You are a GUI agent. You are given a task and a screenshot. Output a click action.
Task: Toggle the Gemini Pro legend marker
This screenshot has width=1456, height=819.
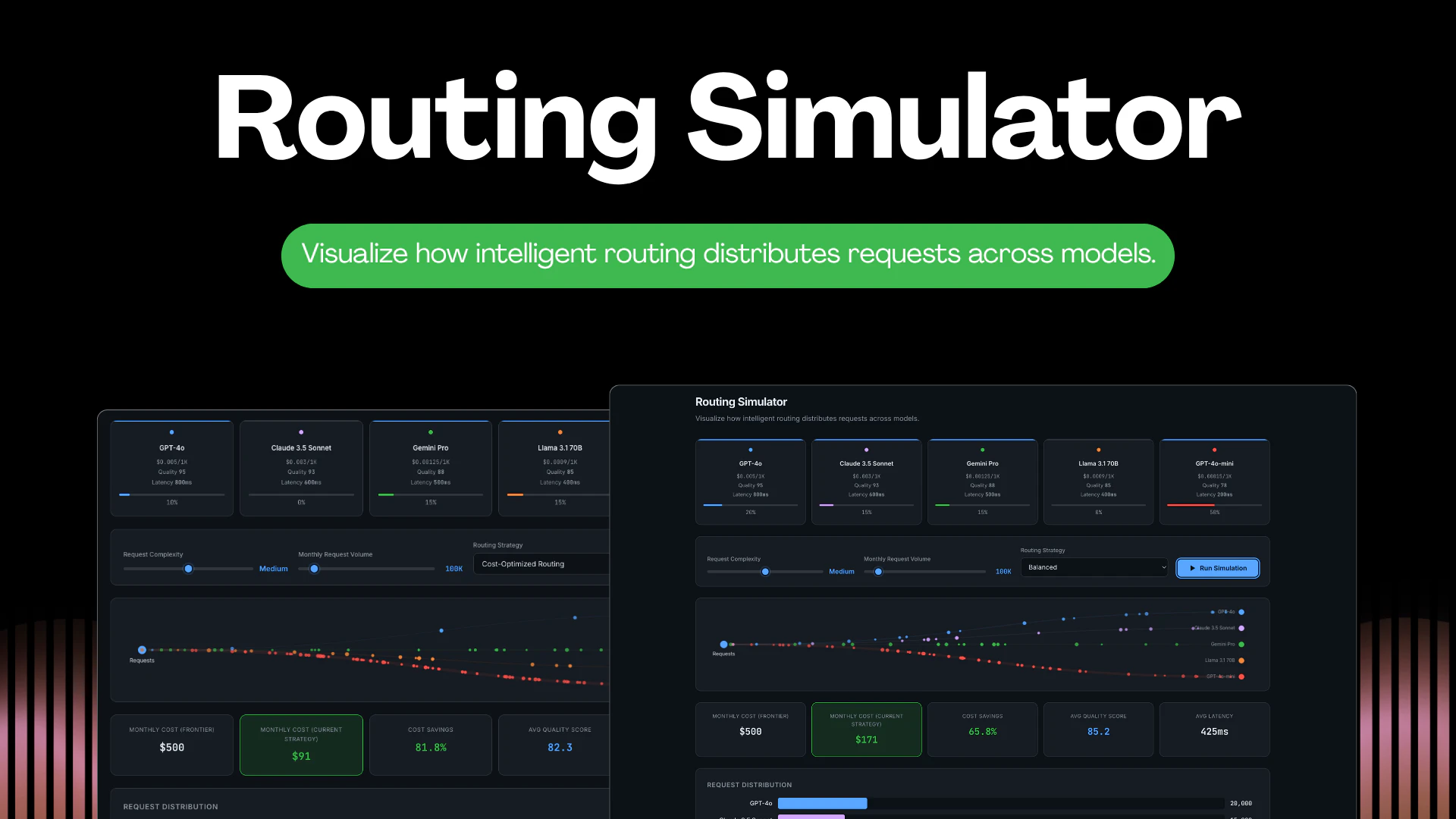1241,645
